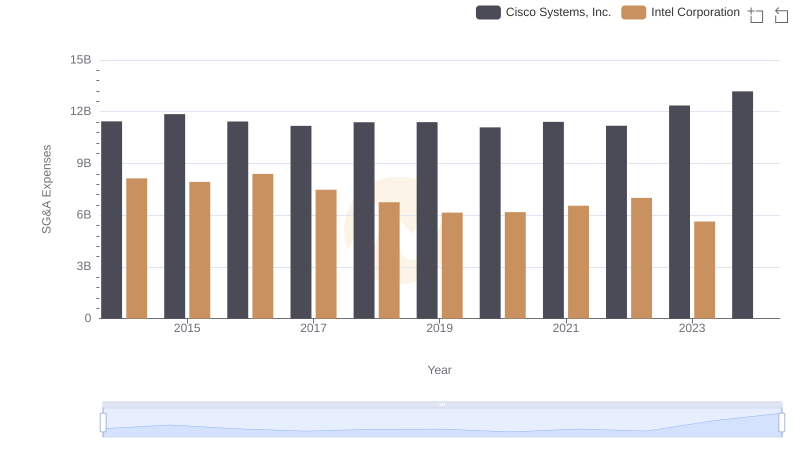Click the right handle of the zoom slider
This screenshot has height=461, width=800.
(782, 423)
